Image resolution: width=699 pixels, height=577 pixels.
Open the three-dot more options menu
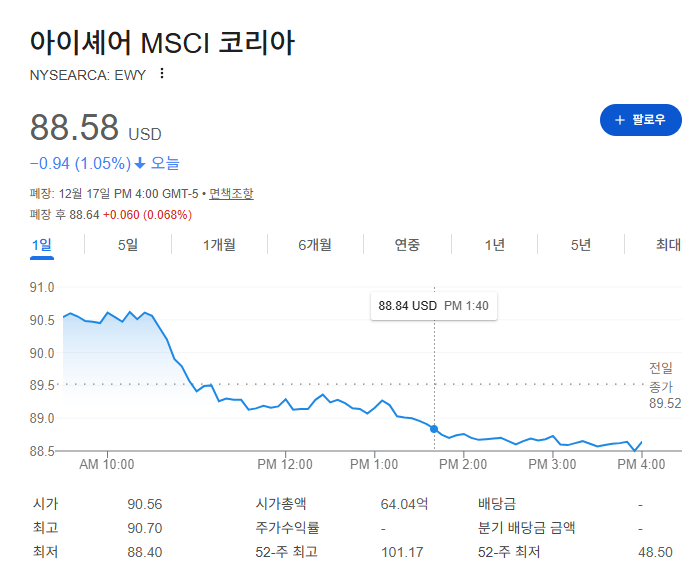162,74
